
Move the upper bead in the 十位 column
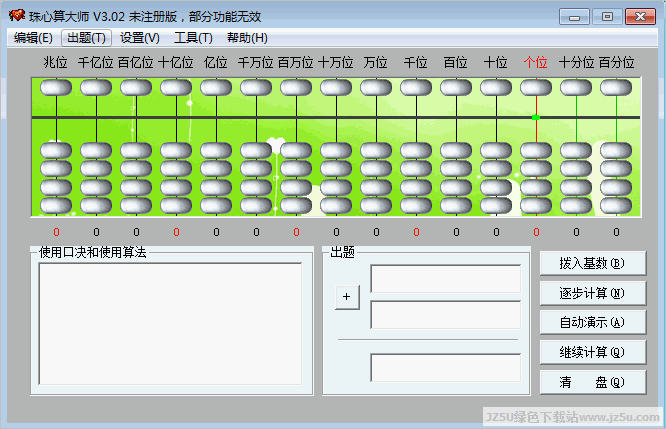[x=496, y=88]
